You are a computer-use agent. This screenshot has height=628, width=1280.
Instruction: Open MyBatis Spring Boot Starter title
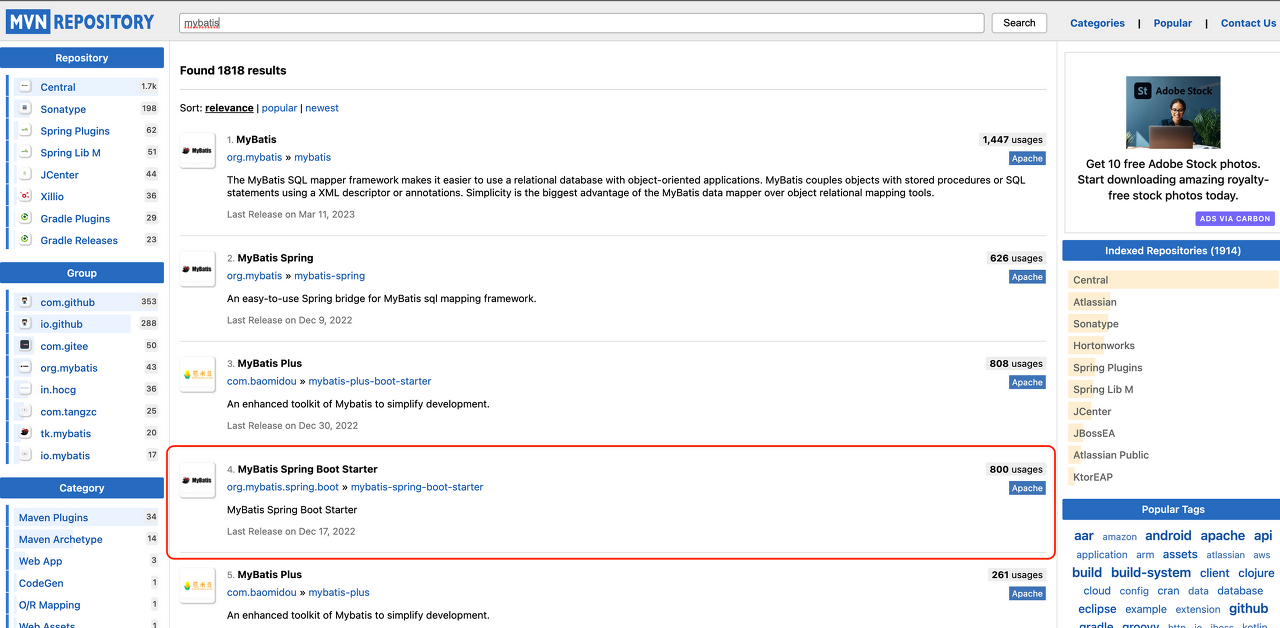(x=308, y=469)
